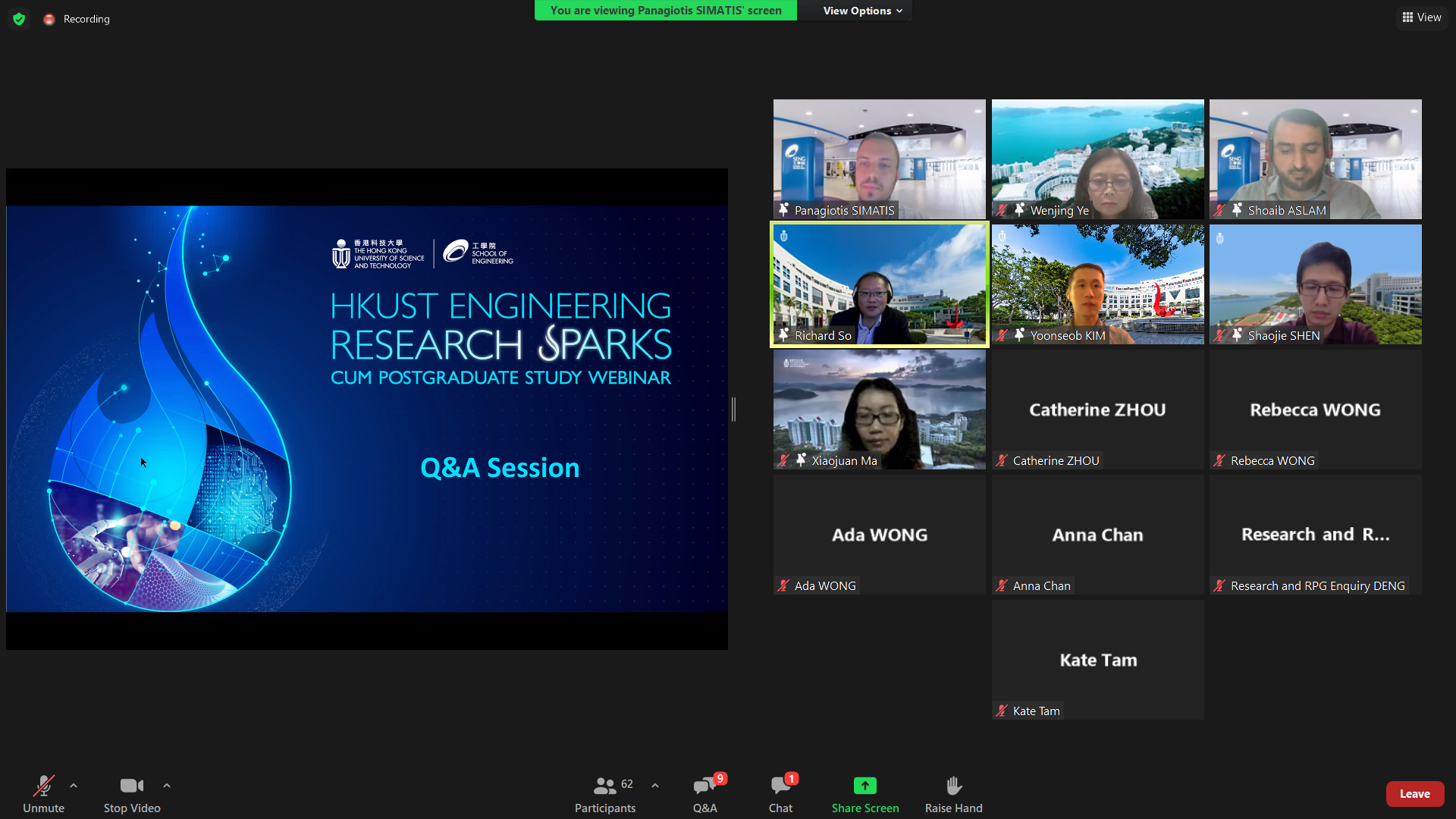
Task: Click the green encryption shield icon
Action: 19,19
